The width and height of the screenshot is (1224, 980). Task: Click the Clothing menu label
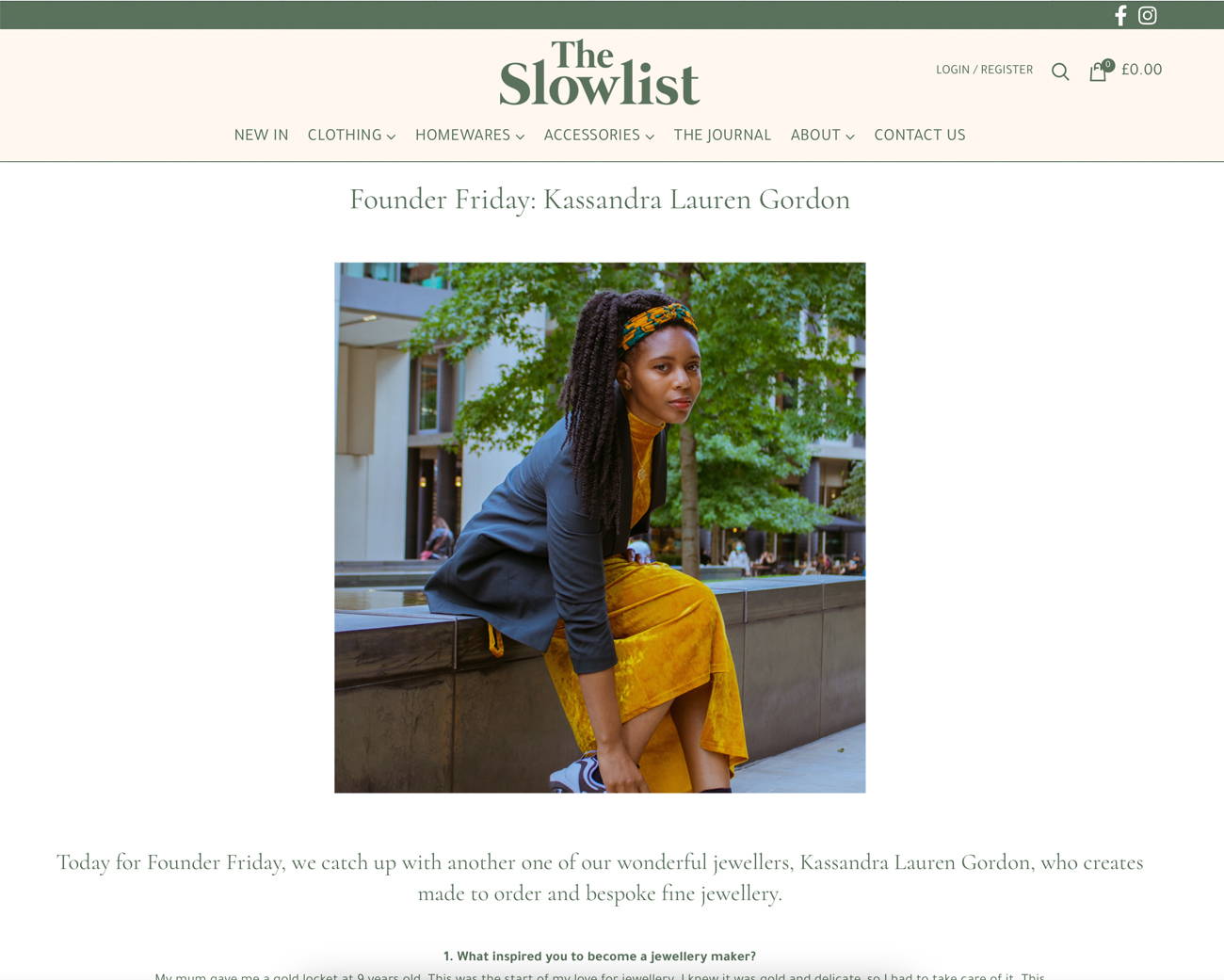(345, 135)
